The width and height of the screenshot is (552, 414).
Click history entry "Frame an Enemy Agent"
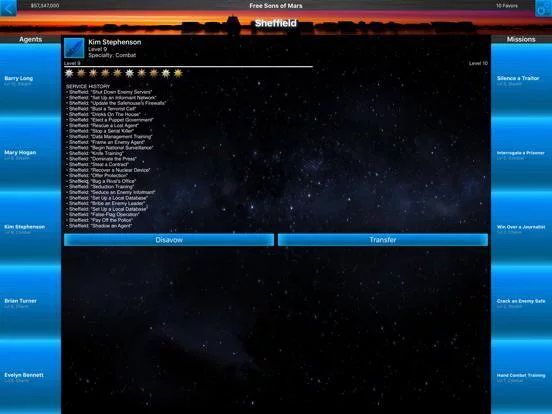(106, 142)
